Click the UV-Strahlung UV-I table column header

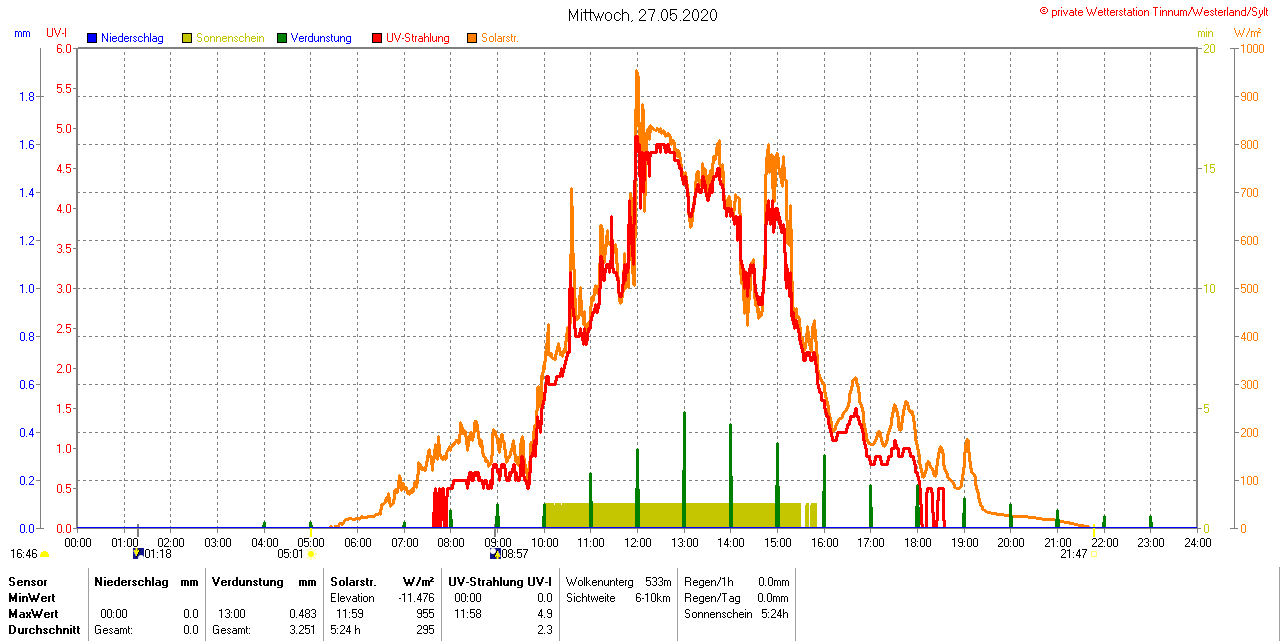coord(500,581)
